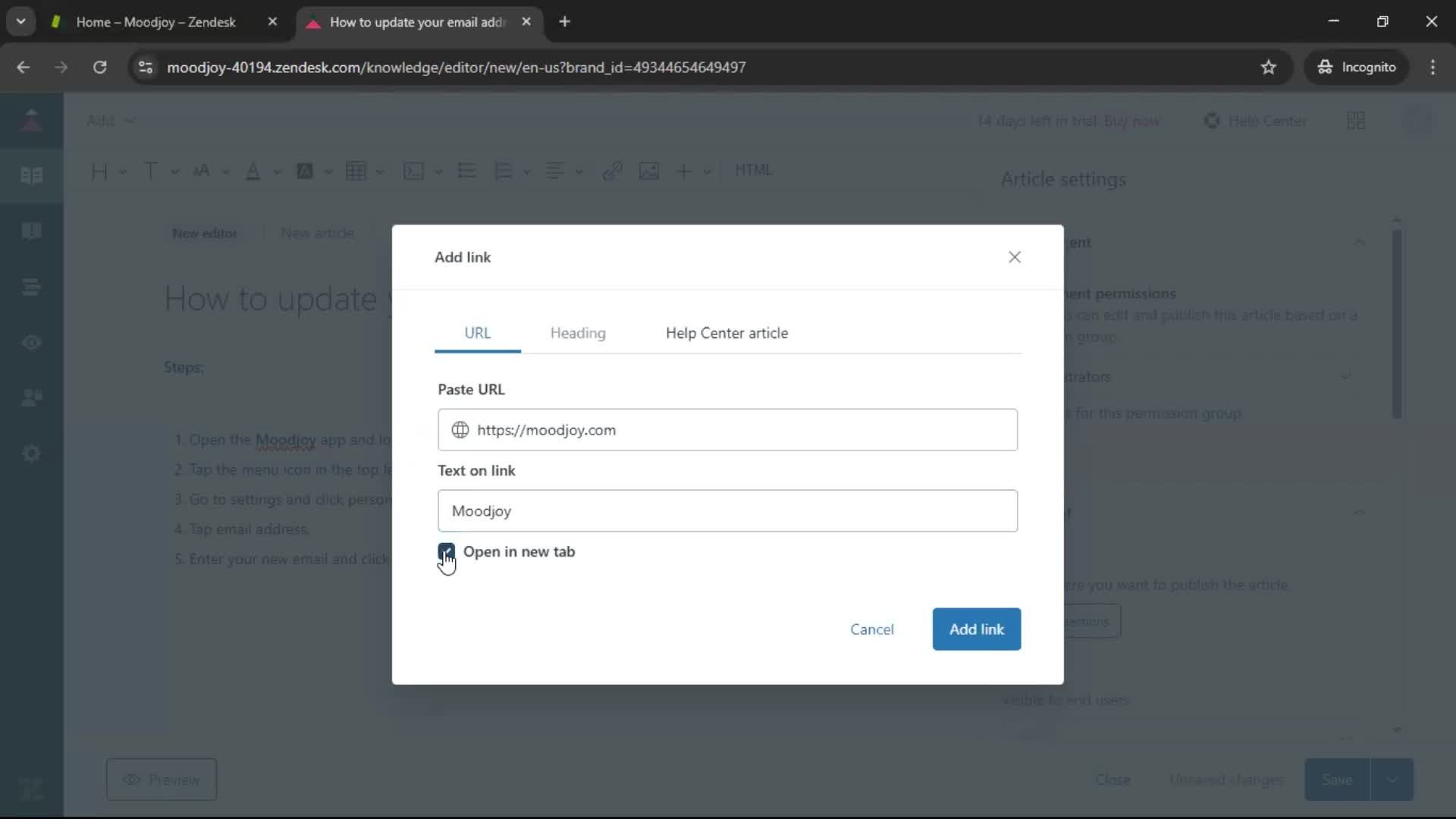Image resolution: width=1456 pixels, height=819 pixels.
Task: Expand the text style dropdown arrow
Action: point(174,172)
